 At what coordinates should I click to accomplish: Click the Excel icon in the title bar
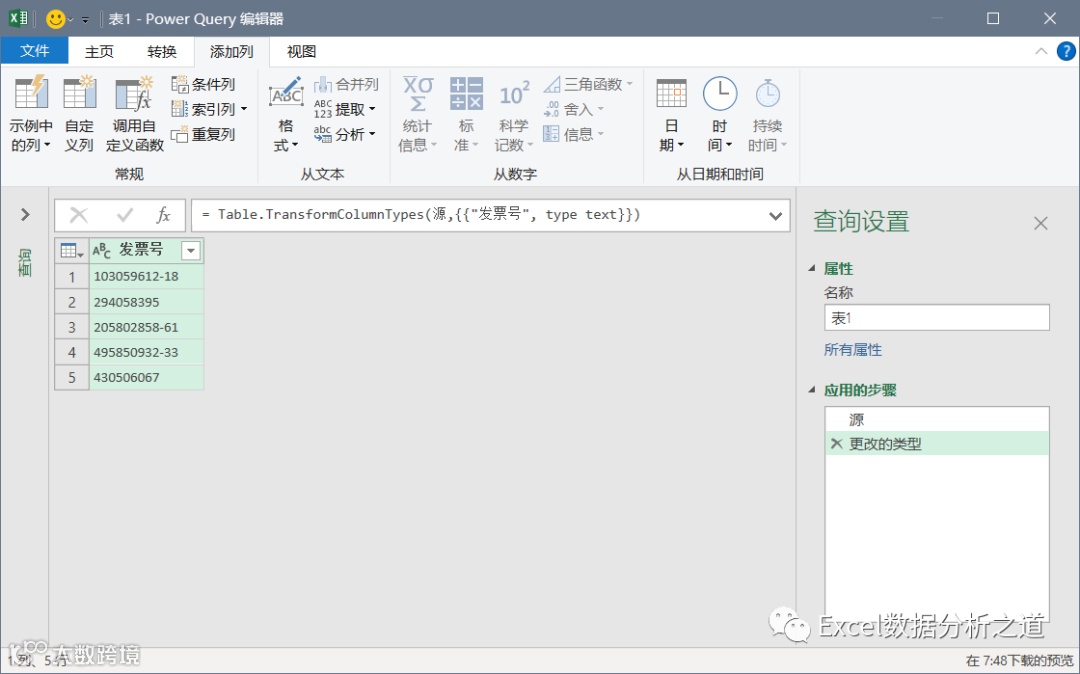(x=19, y=19)
